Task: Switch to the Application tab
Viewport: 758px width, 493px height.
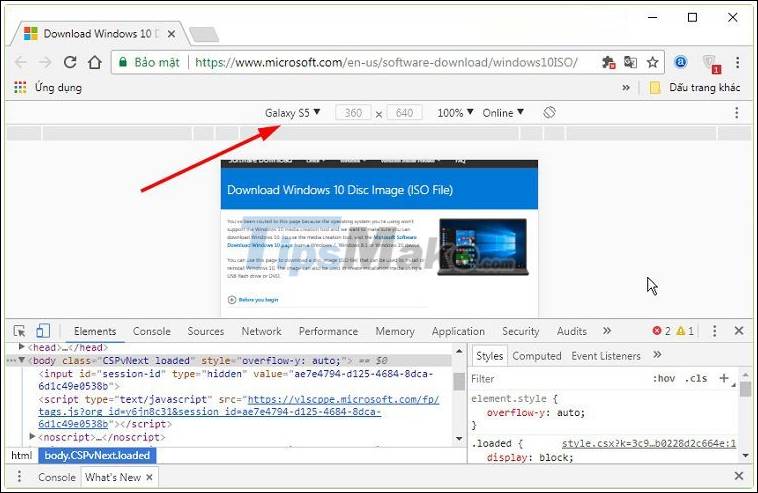Action: click(x=458, y=331)
